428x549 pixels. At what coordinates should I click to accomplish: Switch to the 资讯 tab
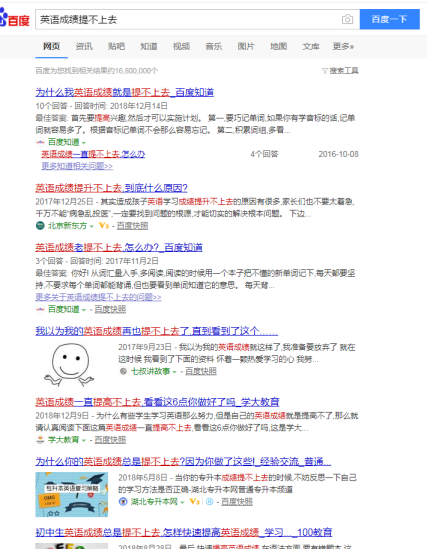coord(84,46)
